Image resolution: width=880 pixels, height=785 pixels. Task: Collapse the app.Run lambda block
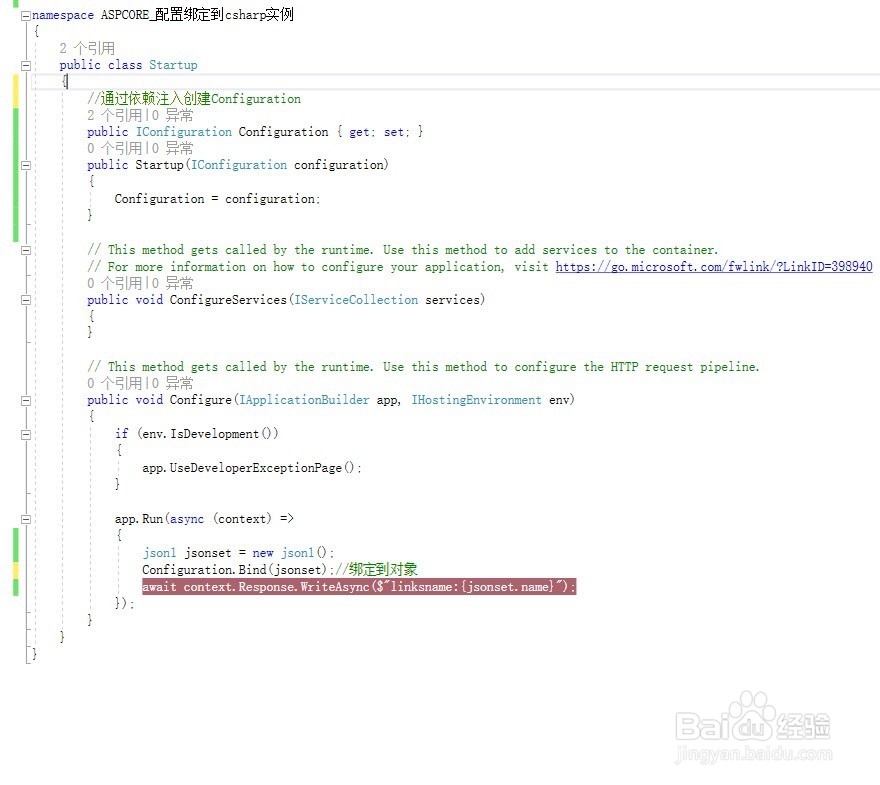(x=25, y=518)
